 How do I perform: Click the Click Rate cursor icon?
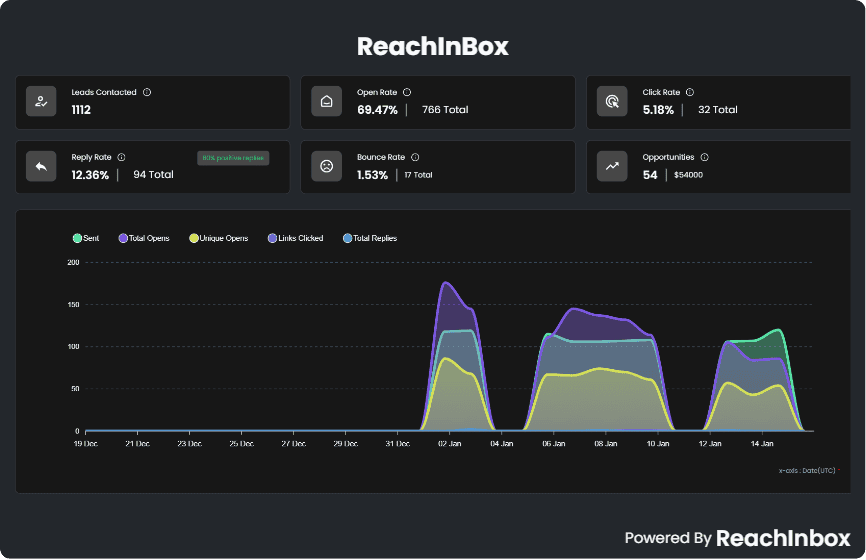[x=612, y=101]
